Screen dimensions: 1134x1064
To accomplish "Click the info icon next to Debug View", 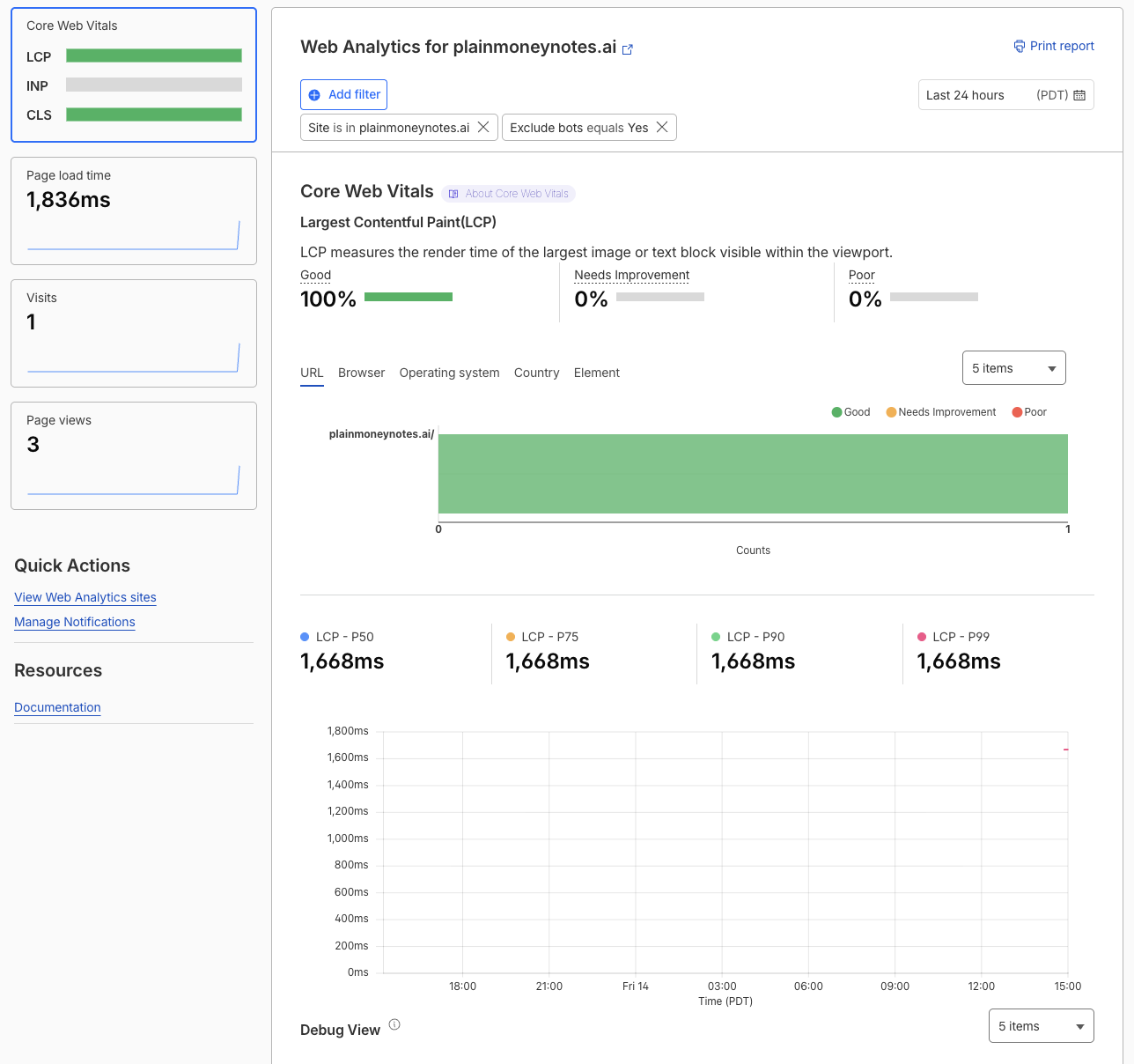I will click(394, 1024).
